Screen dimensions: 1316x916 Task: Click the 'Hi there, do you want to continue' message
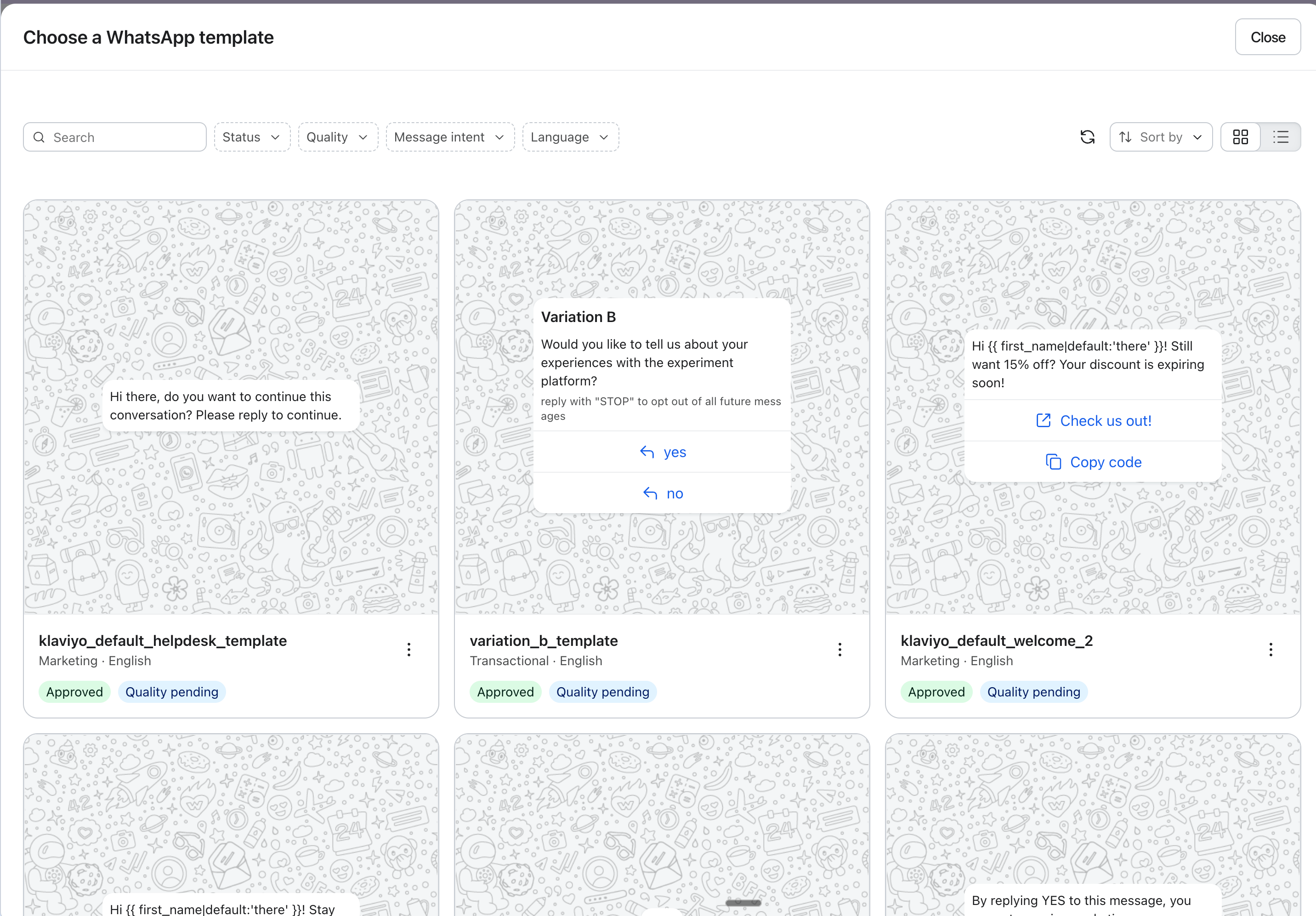pyautogui.click(x=231, y=406)
